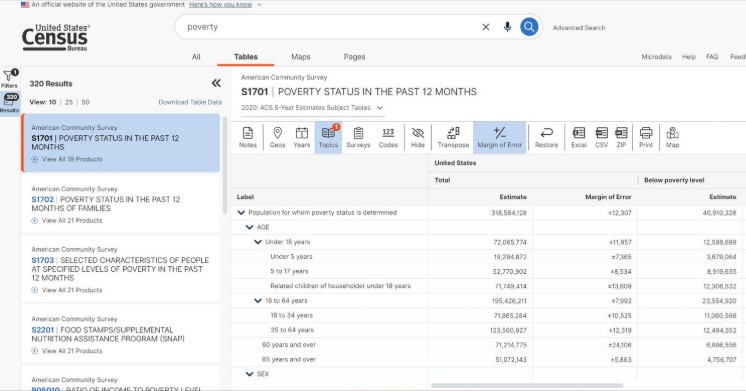This screenshot has height=391, width=746.
Task: Export the table to Excel
Action: coord(579,137)
